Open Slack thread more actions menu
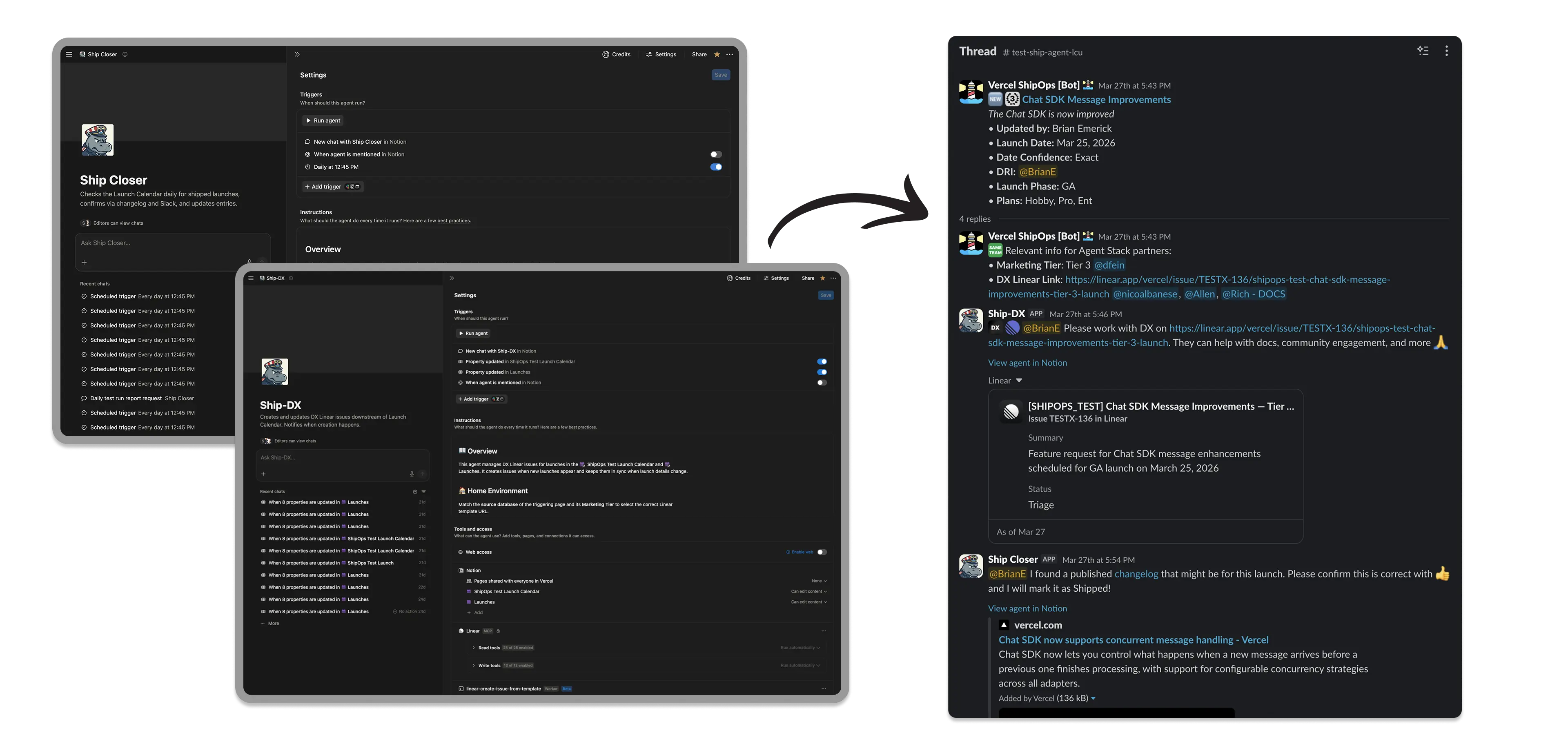The height and width of the screenshot is (753, 1568). pyautogui.click(x=1446, y=51)
